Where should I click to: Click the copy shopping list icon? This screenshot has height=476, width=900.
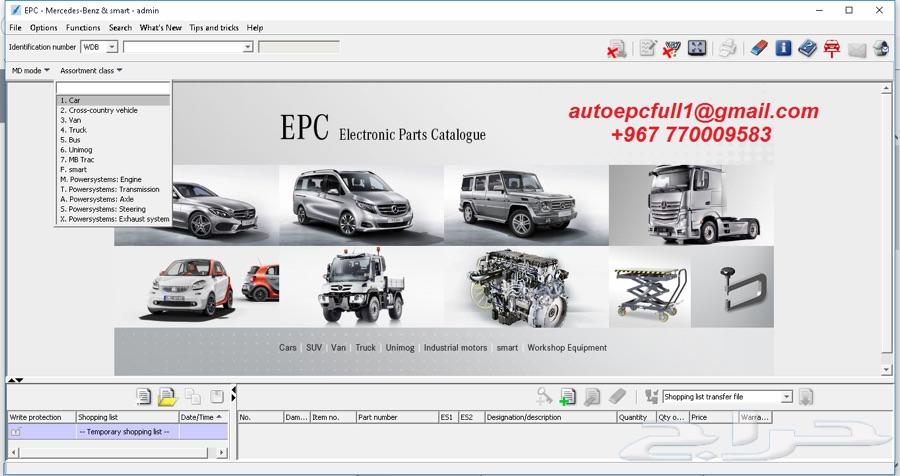click(193, 396)
